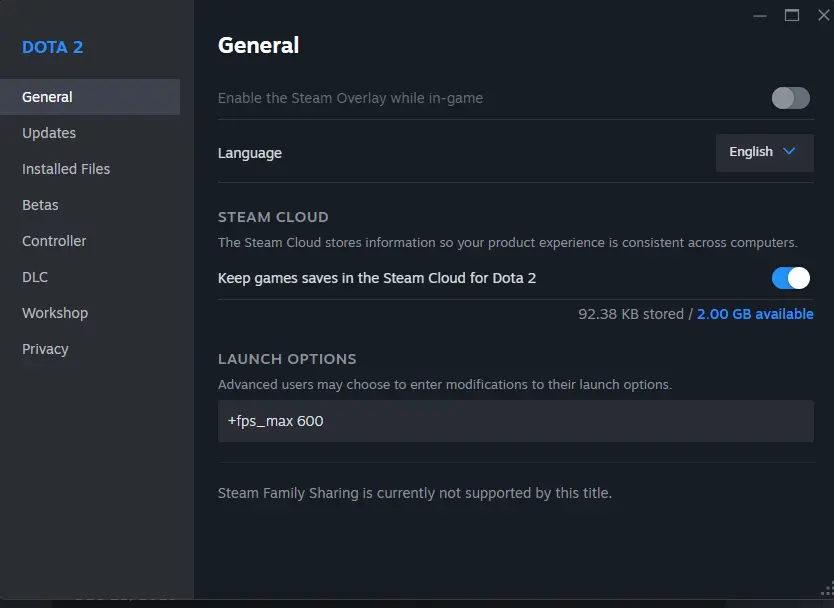Open the 2.00 GB available link
Viewport: 834px width, 608px height.
755,314
